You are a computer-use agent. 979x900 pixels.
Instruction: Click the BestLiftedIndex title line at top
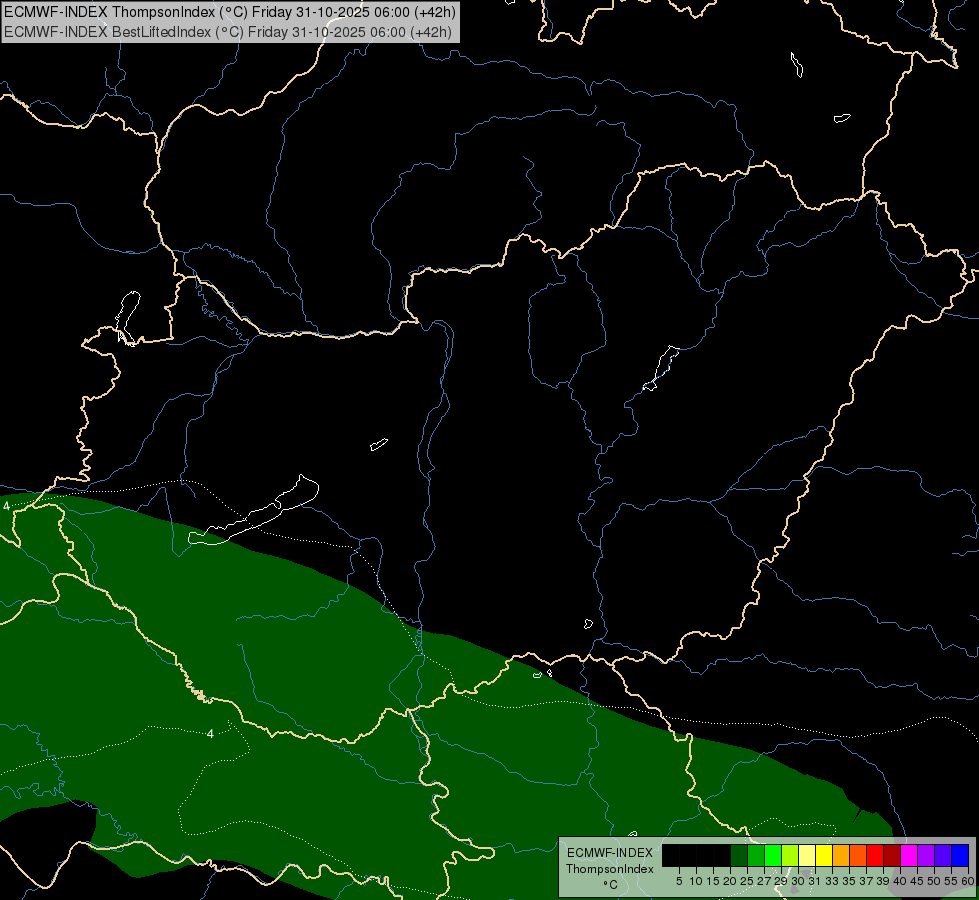228,32
